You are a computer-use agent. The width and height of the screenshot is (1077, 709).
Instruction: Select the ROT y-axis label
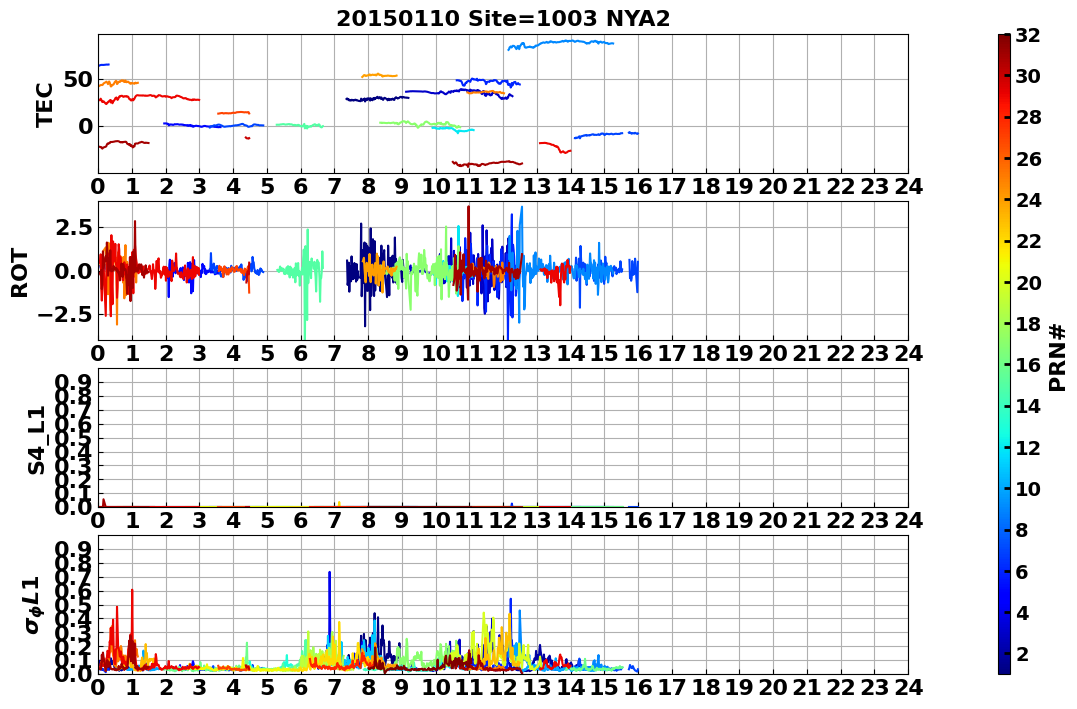click(x=20, y=273)
